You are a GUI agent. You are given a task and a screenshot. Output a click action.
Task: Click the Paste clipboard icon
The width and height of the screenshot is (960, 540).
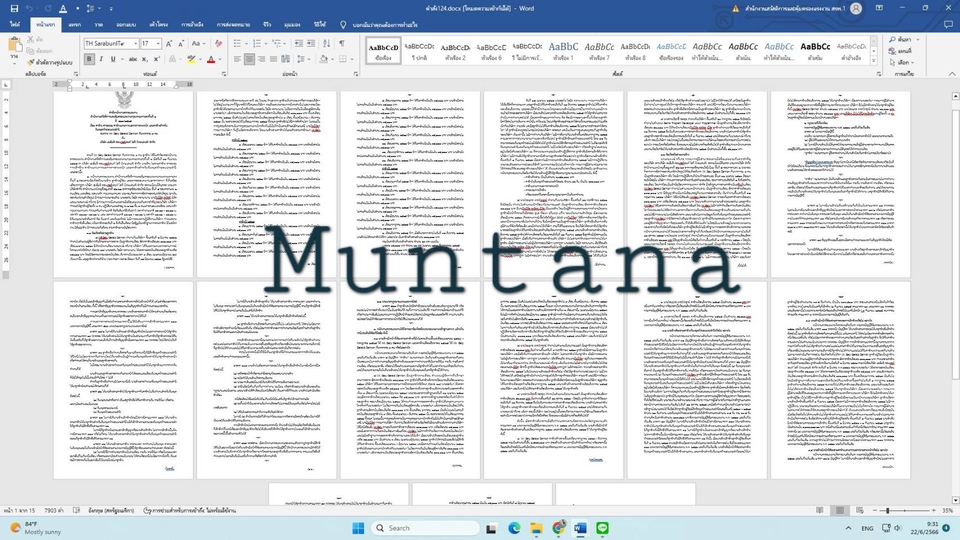pyautogui.click(x=14, y=46)
